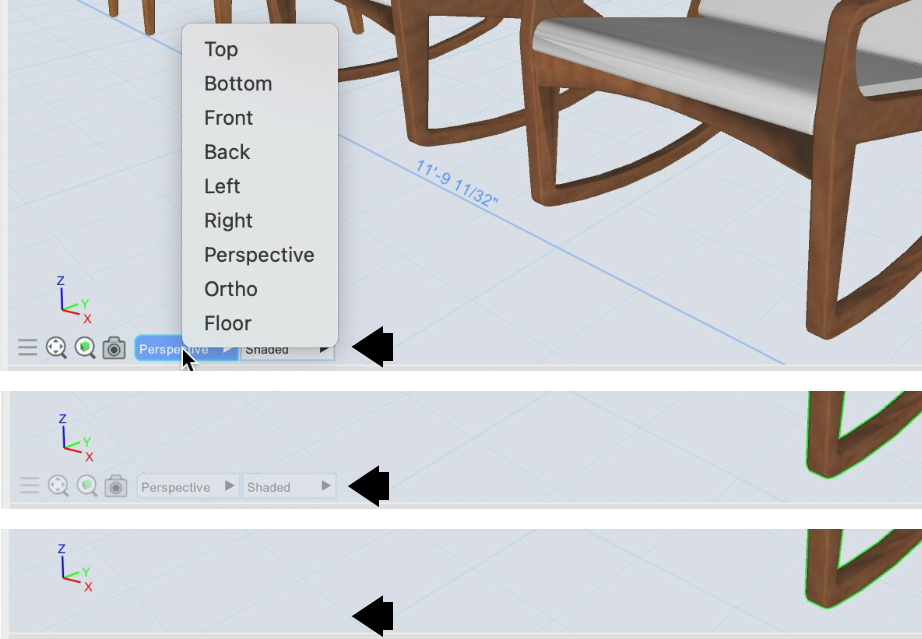Click the camera snapshot icon in the active toolbar
This screenshot has width=922, height=639.
pos(114,348)
